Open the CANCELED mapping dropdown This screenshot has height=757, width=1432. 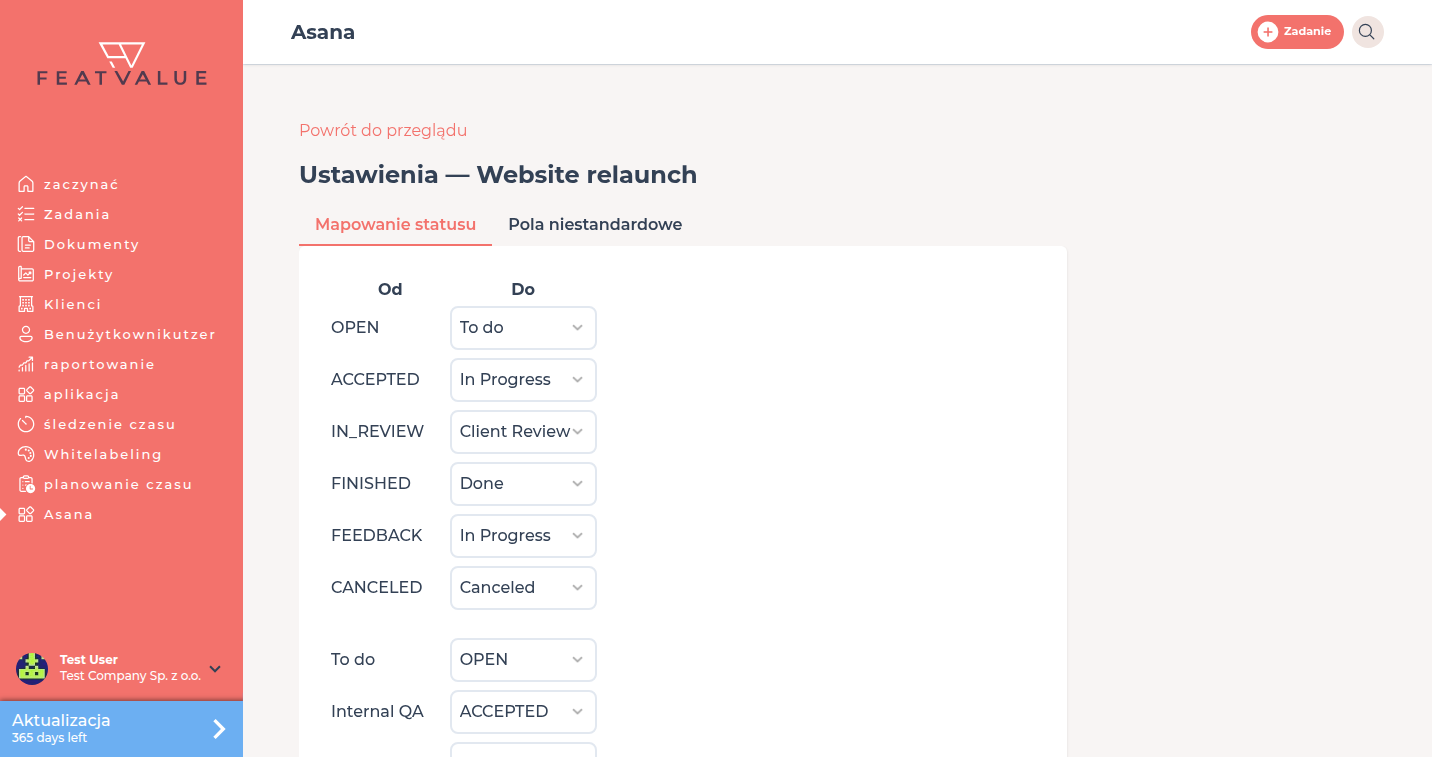click(x=523, y=588)
